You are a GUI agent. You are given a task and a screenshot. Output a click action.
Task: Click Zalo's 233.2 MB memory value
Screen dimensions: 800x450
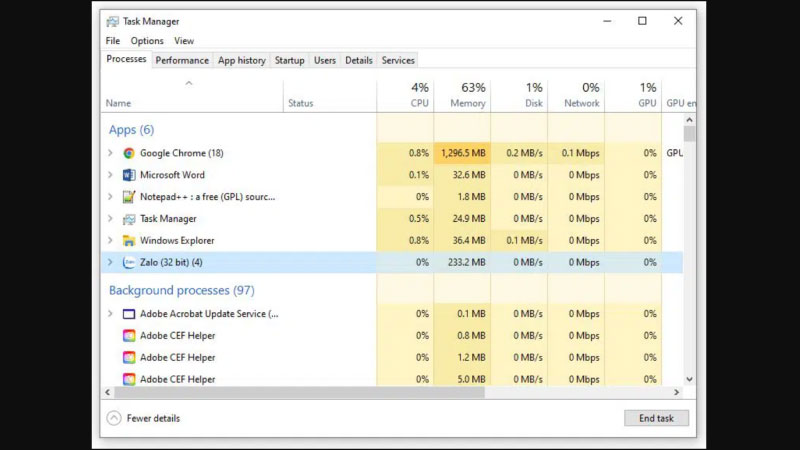pyautogui.click(x=466, y=262)
